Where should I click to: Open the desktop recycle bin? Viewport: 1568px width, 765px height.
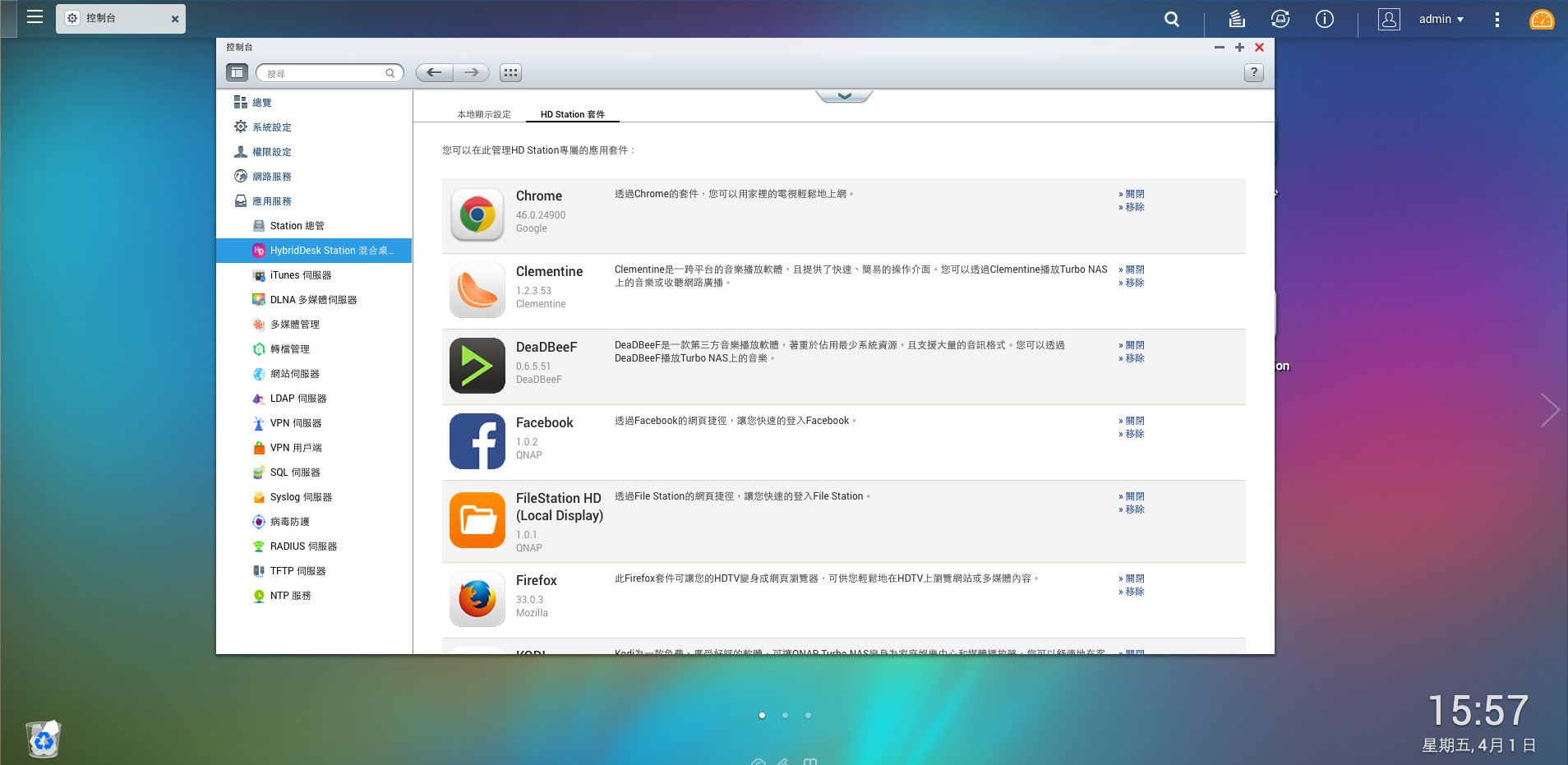pos(44,739)
